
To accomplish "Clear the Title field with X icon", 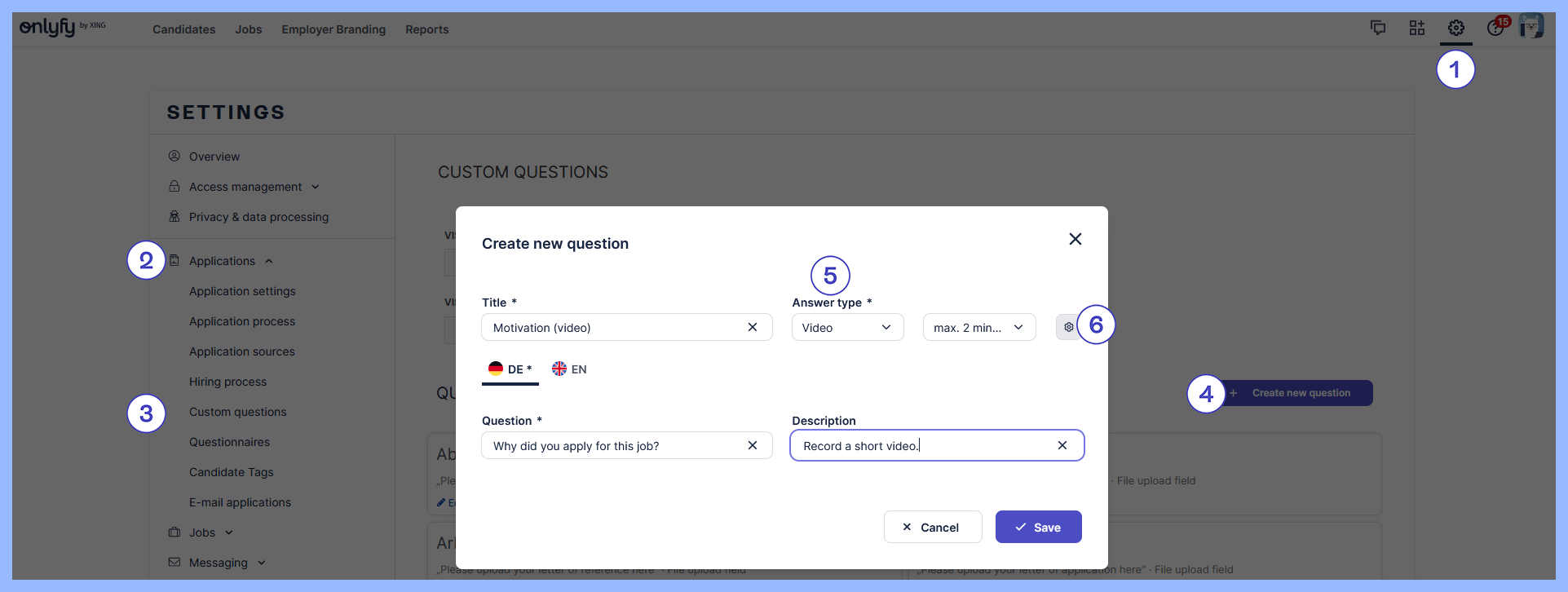I will [x=753, y=327].
